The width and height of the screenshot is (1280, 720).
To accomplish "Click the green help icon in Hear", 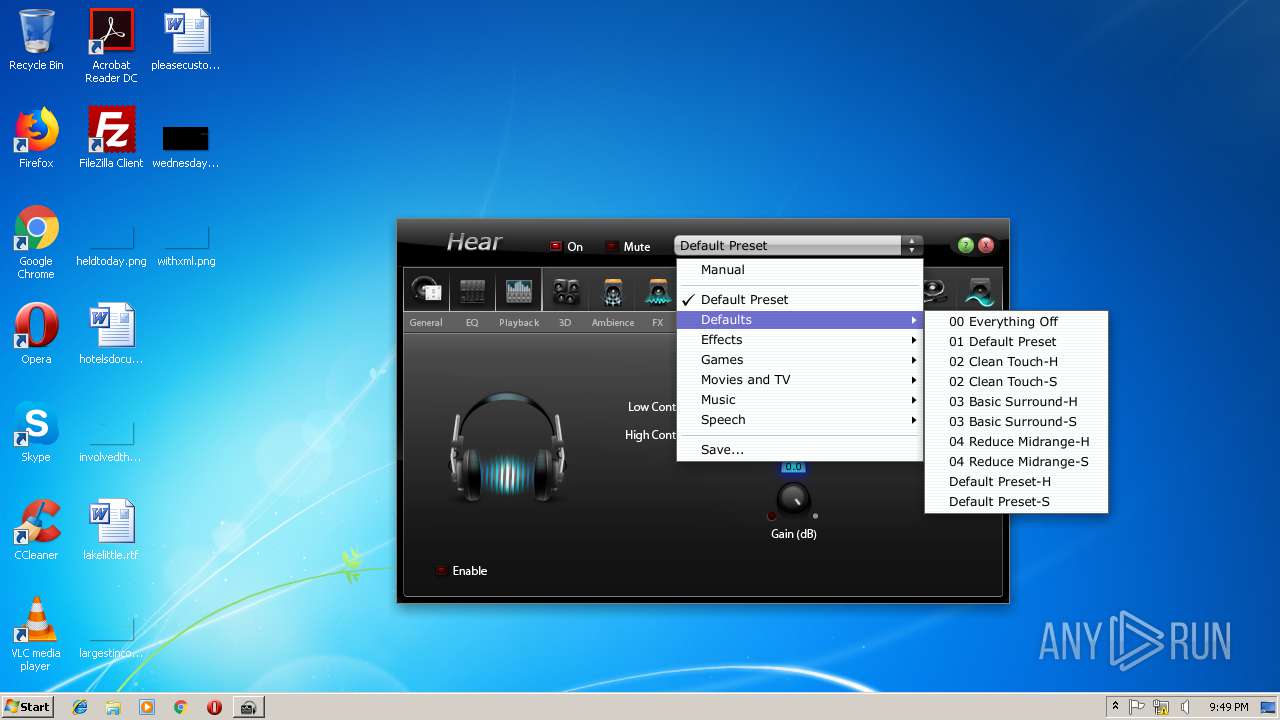I will [x=965, y=245].
